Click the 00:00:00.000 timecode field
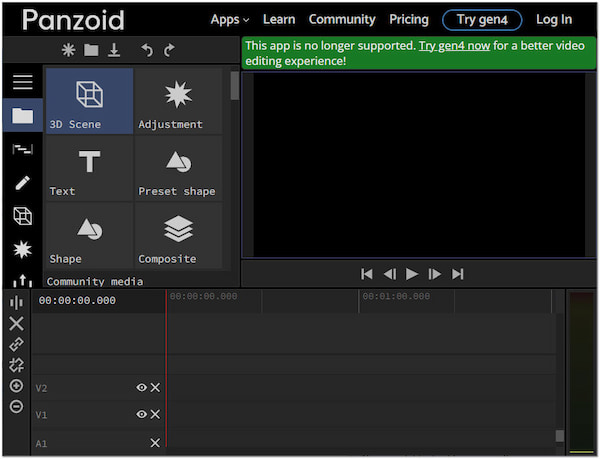The width and height of the screenshot is (600, 459). coord(77,301)
